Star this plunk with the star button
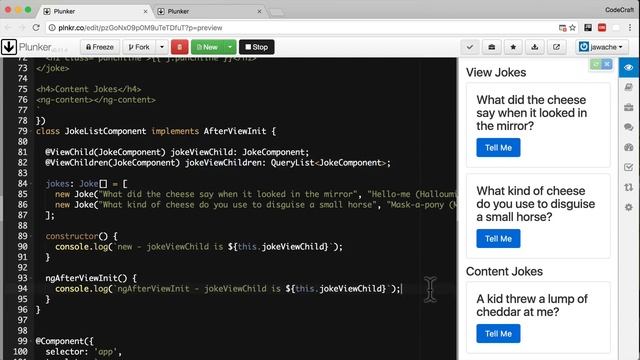Image resolution: width=640 pixels, height=360 pixels. point(513,47)
